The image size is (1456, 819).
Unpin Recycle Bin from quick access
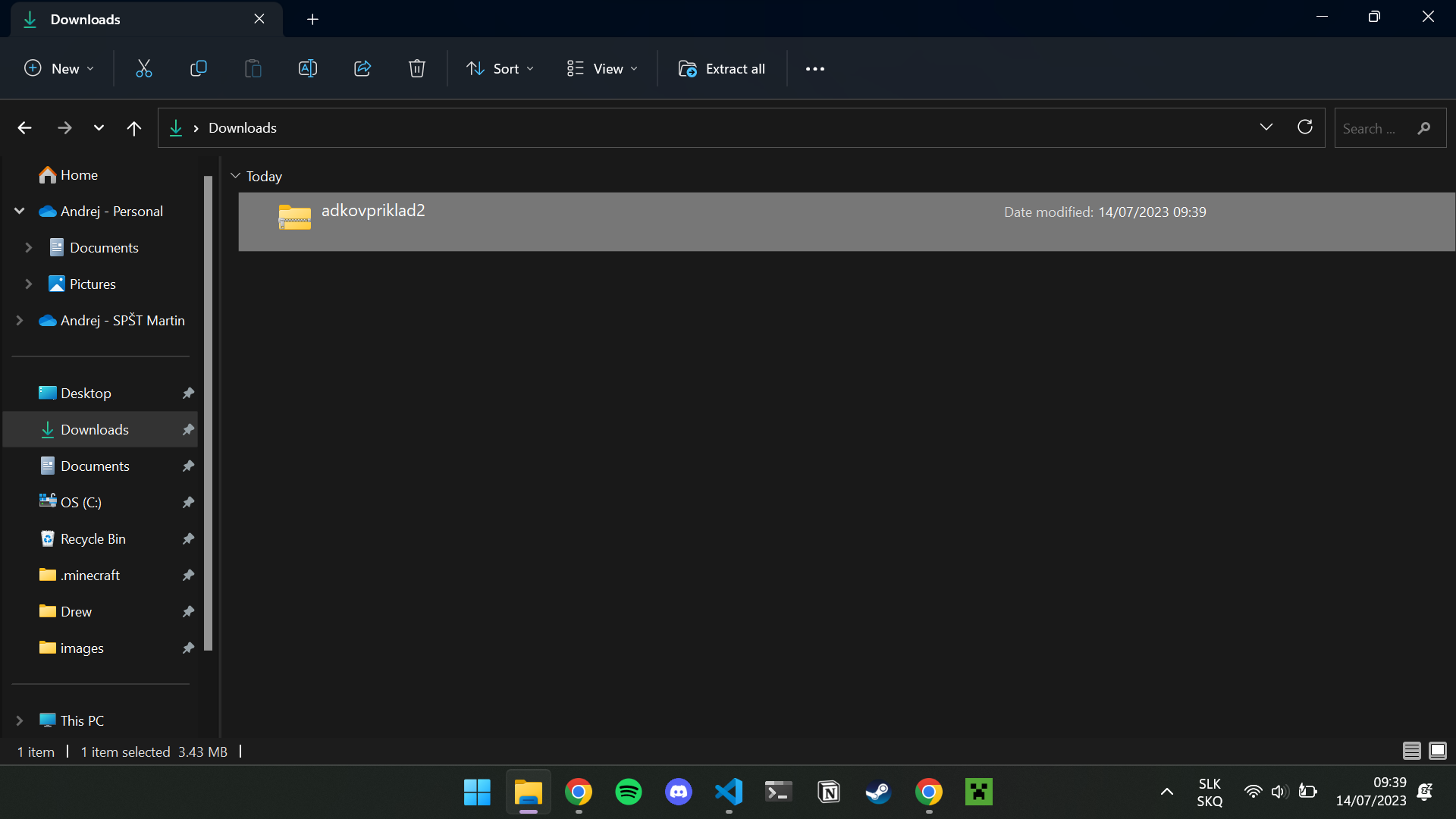tap(188, 538)
